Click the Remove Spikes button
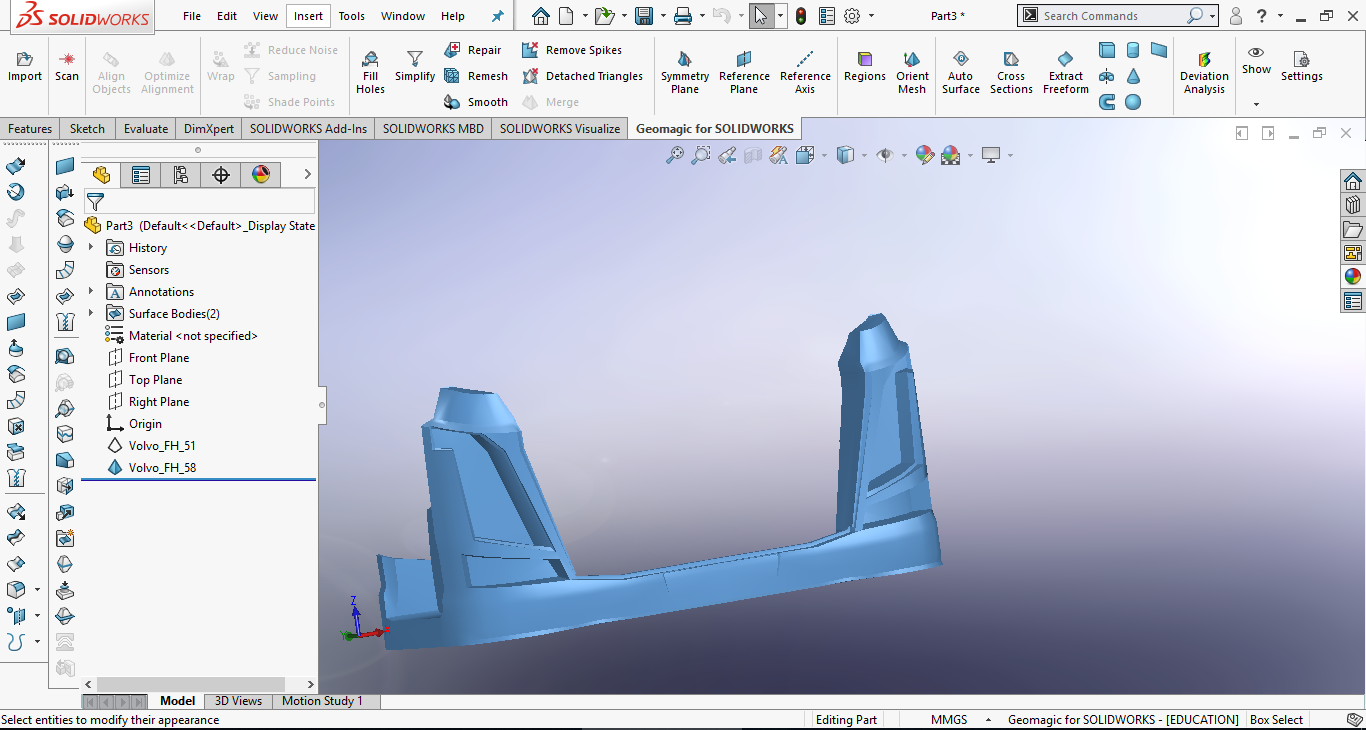This screenshot has width=1366, height=730. point(572,50)
